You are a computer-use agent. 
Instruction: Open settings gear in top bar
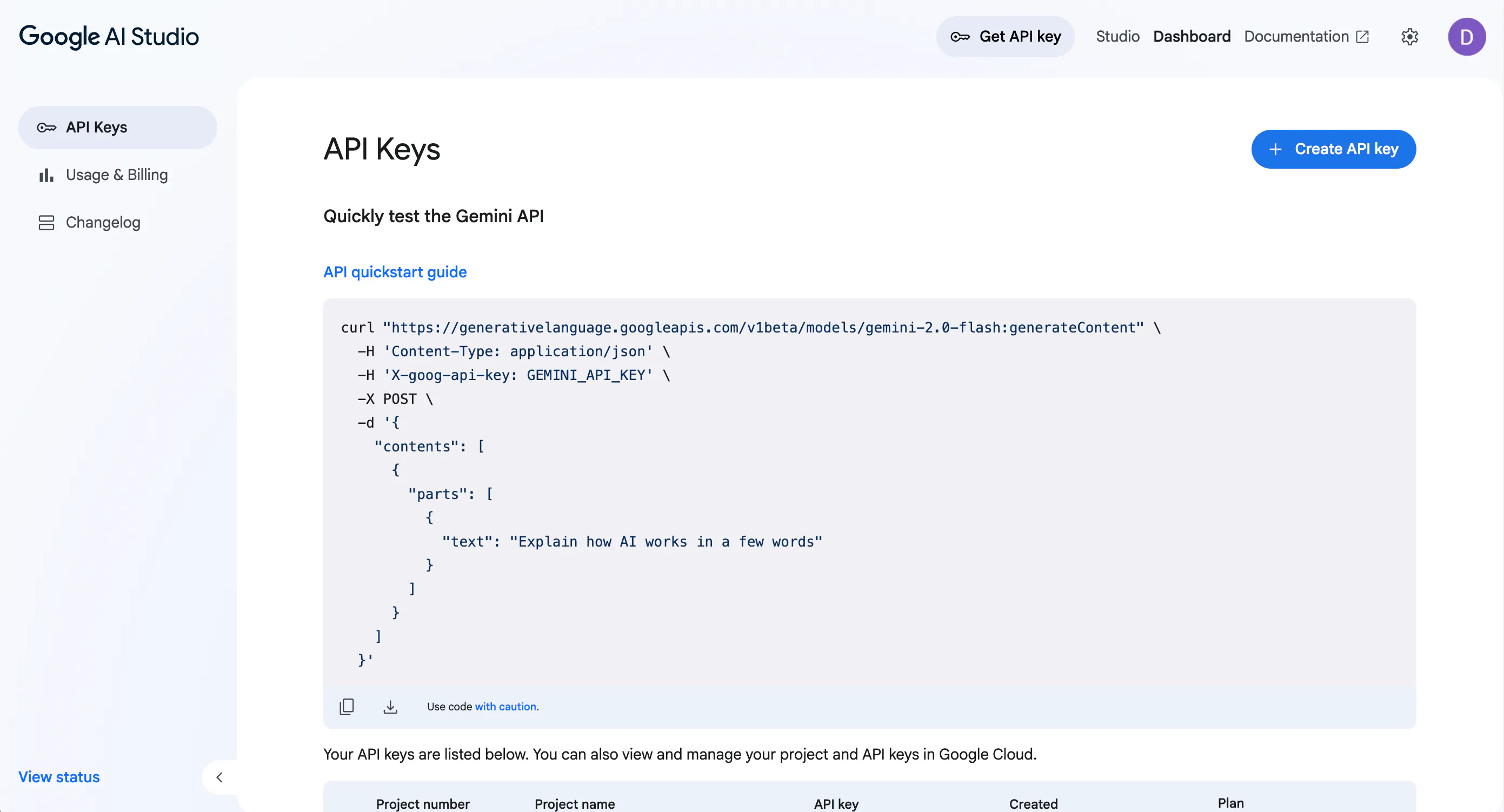pyautogui.click(x=1409, y=37)
